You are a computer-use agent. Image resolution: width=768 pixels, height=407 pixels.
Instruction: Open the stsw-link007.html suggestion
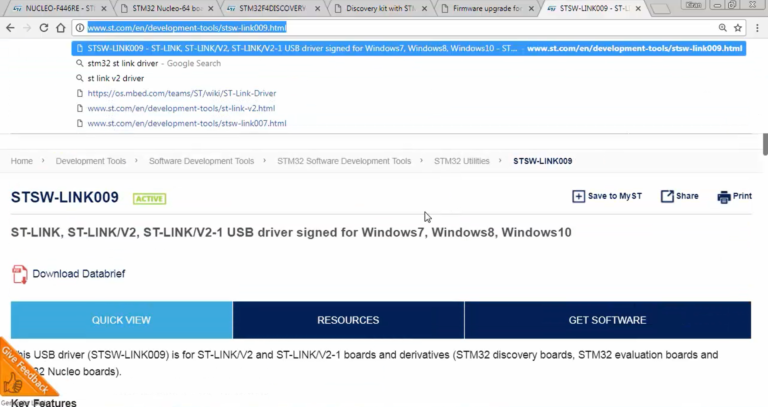[x=408, y=123]
